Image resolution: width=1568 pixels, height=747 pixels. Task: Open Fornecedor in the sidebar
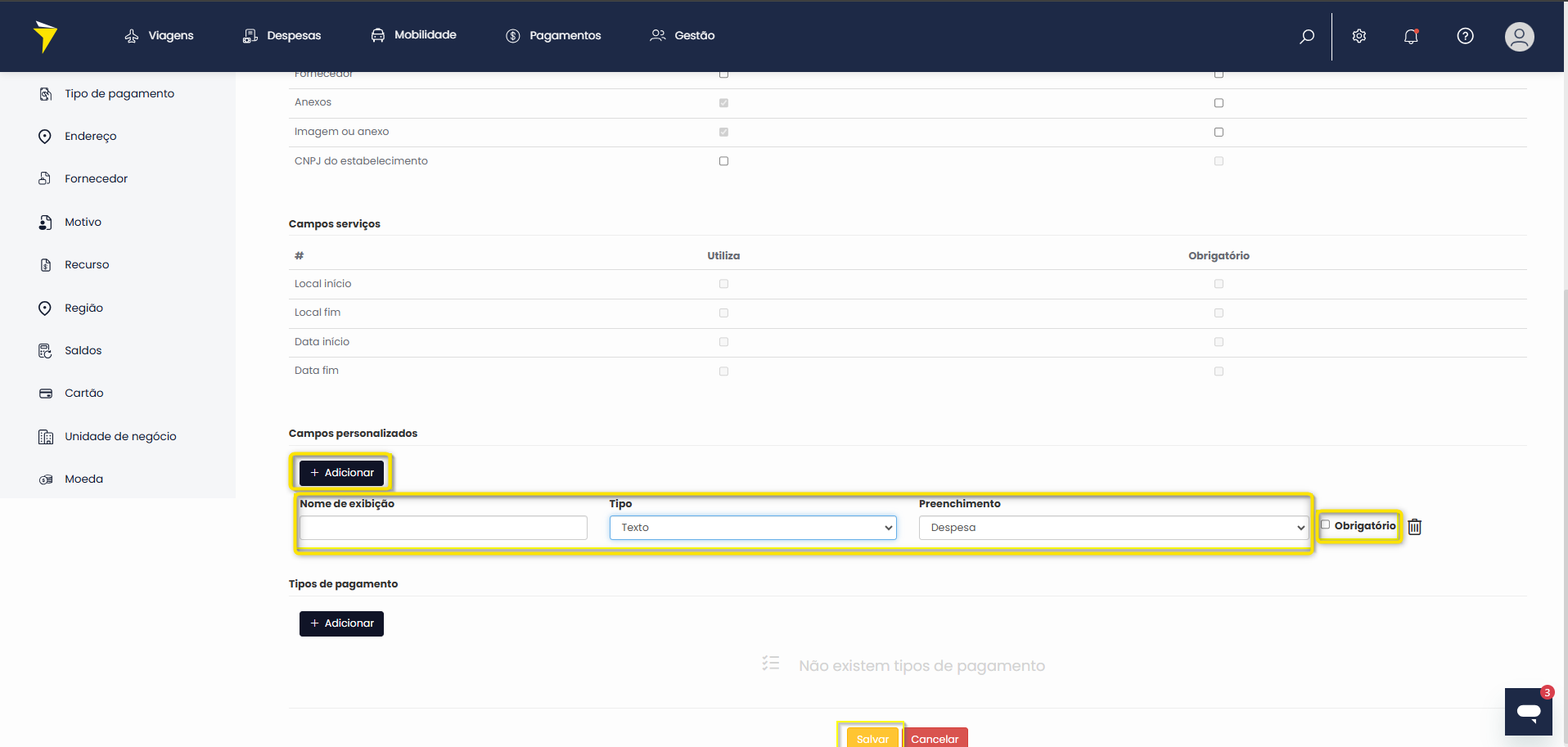tap(96, 179)
